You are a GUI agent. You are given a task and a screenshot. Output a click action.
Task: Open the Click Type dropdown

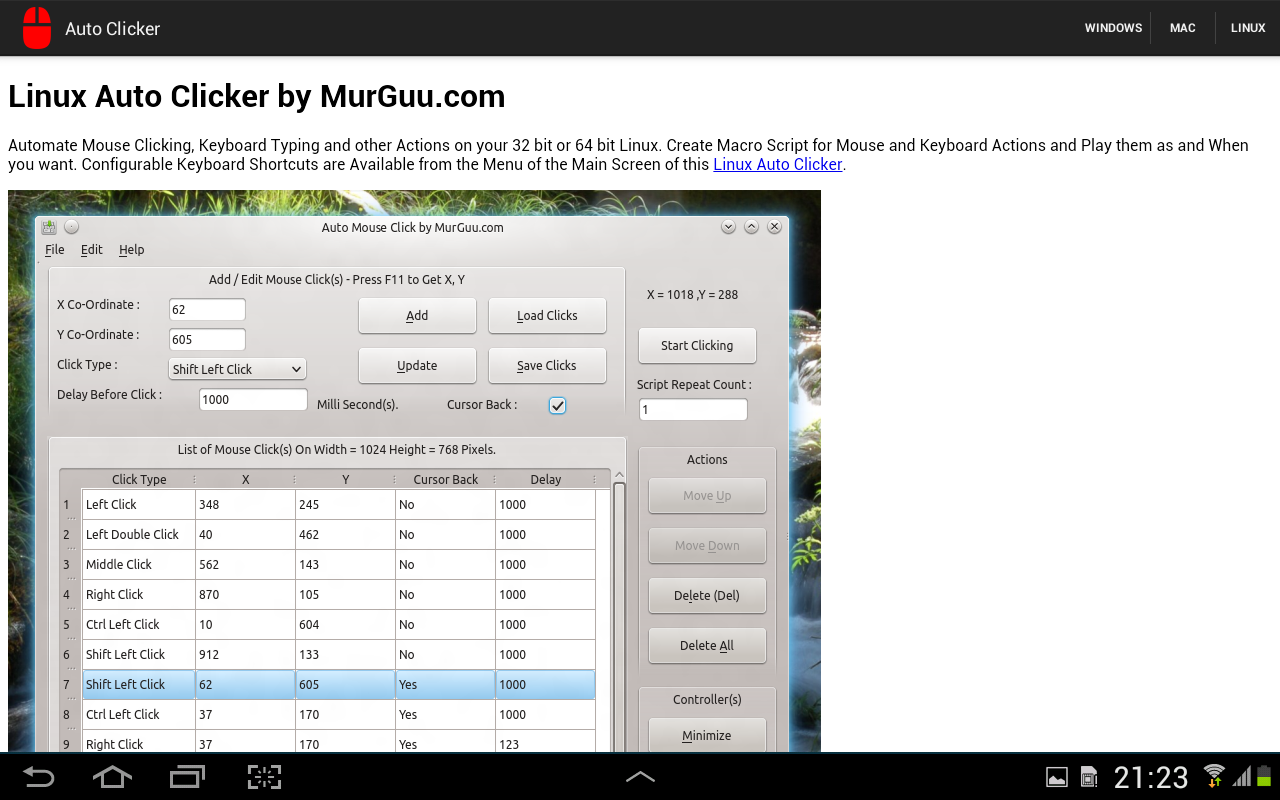[x=237, y=368]
